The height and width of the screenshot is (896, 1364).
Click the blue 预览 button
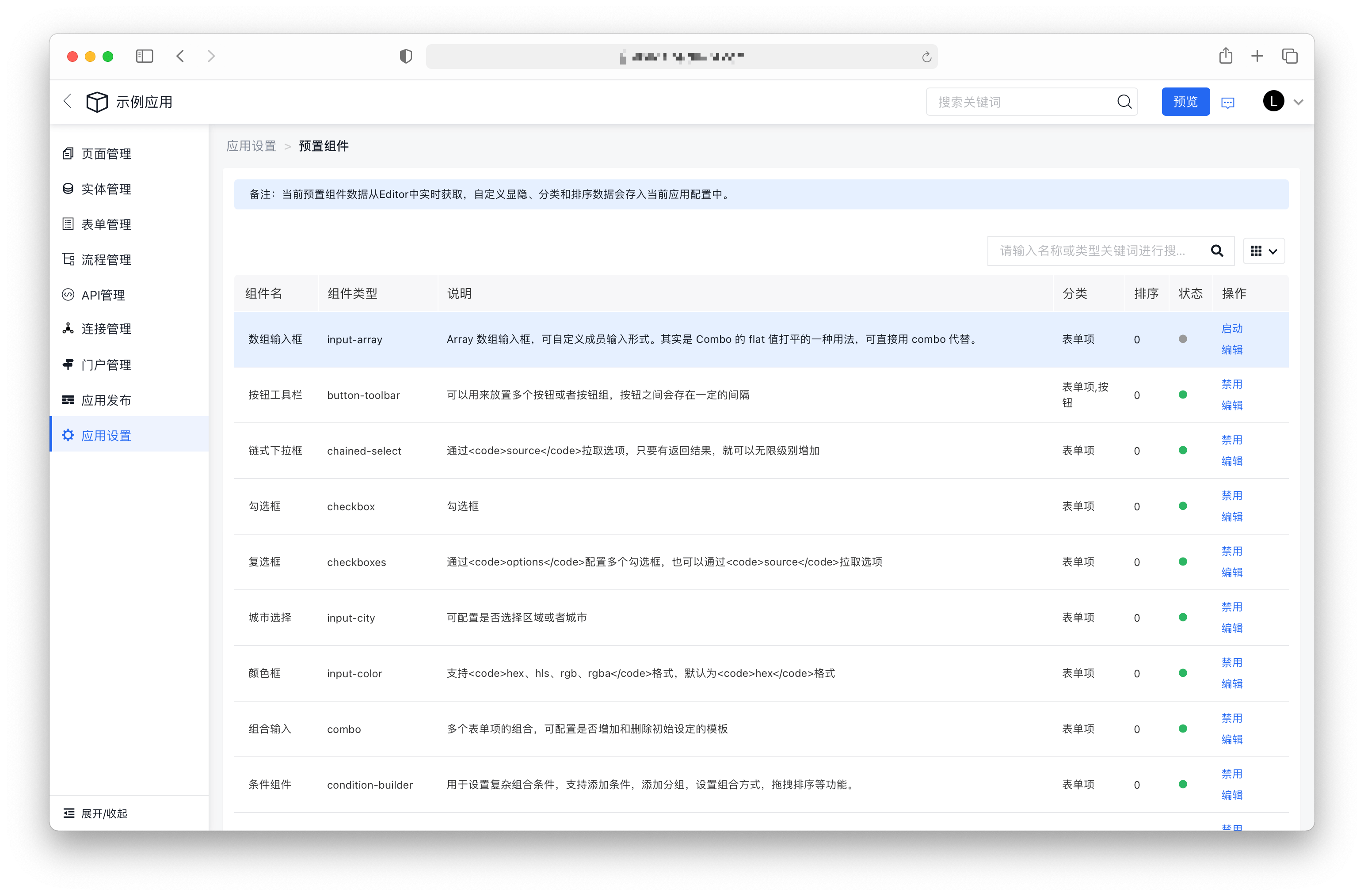1185,102
